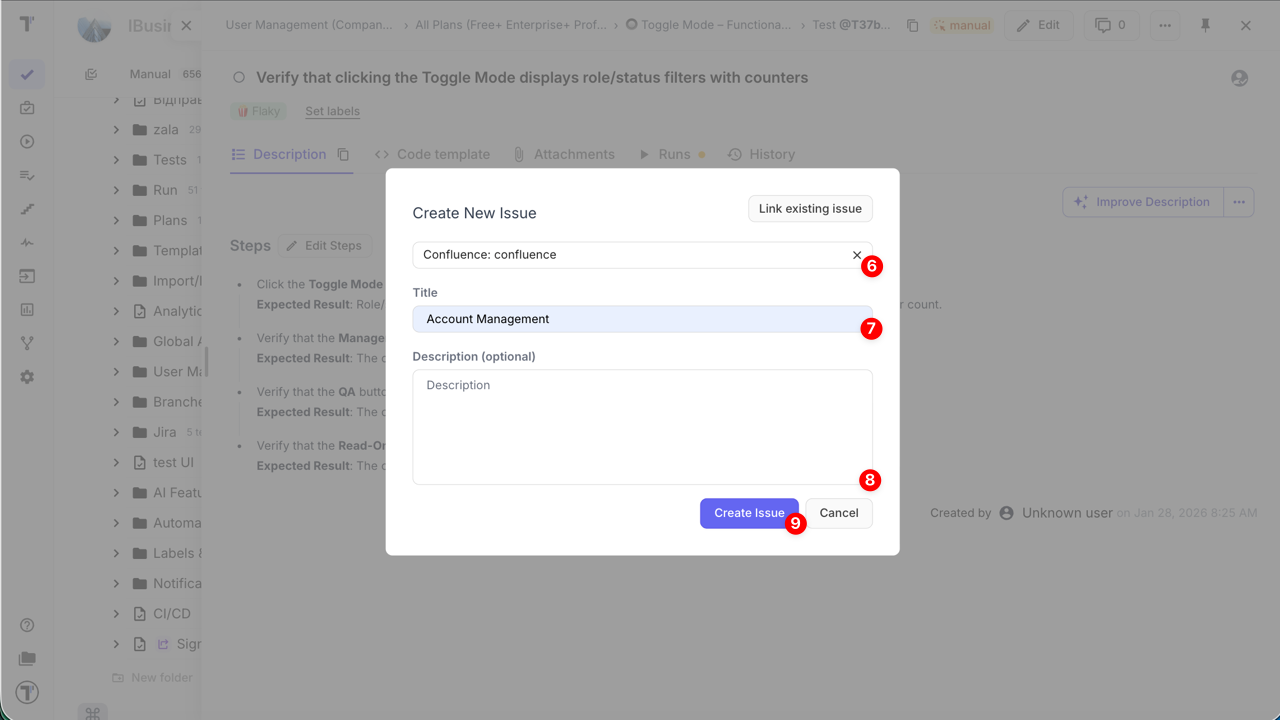
Task: Click the Create Issue button
Action: point(748,513)
